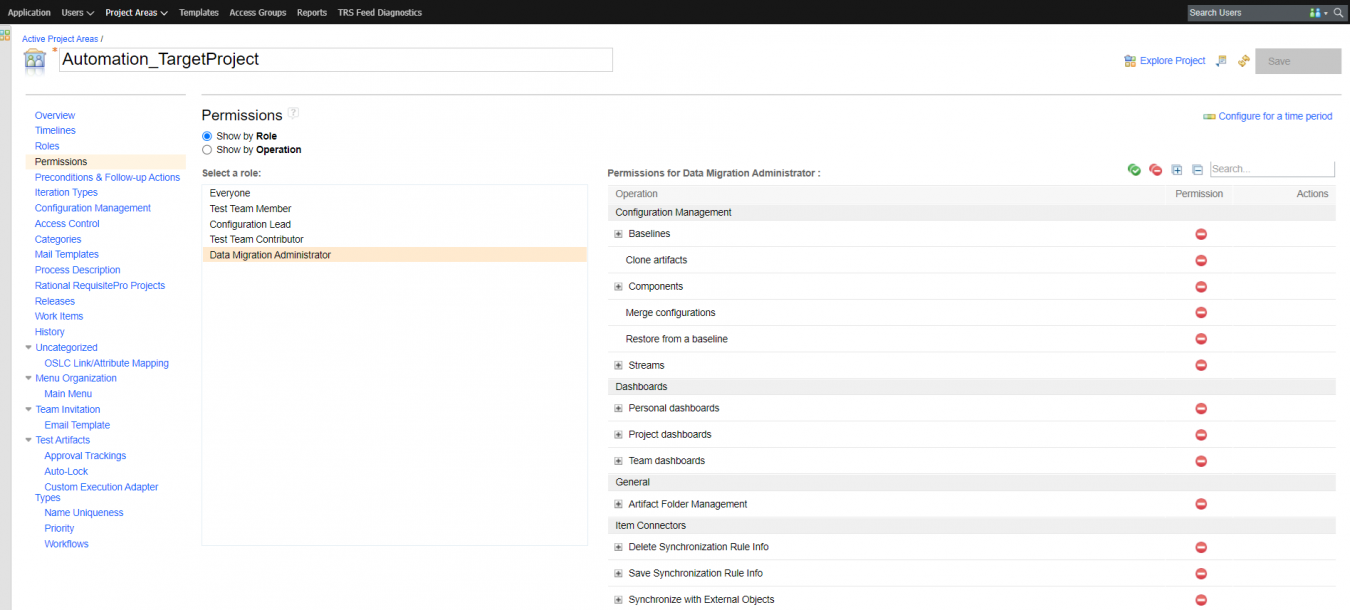
Task: Toggle the denied permission icon for Clone artifacts
Action: pos(1201,260)
